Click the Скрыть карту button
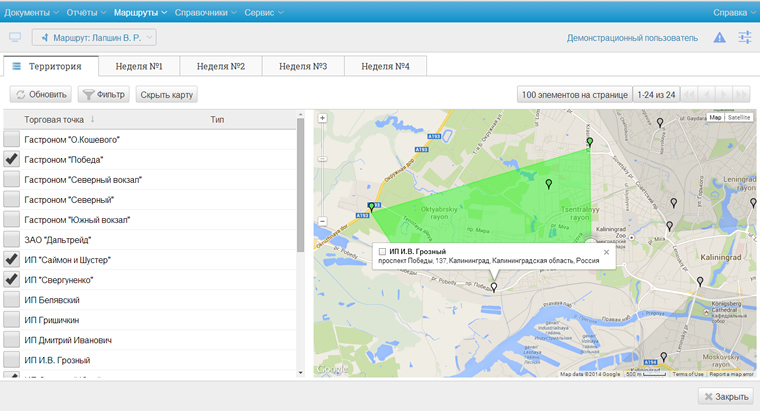The height and width of the screenshot is (411, 760). 166,95
